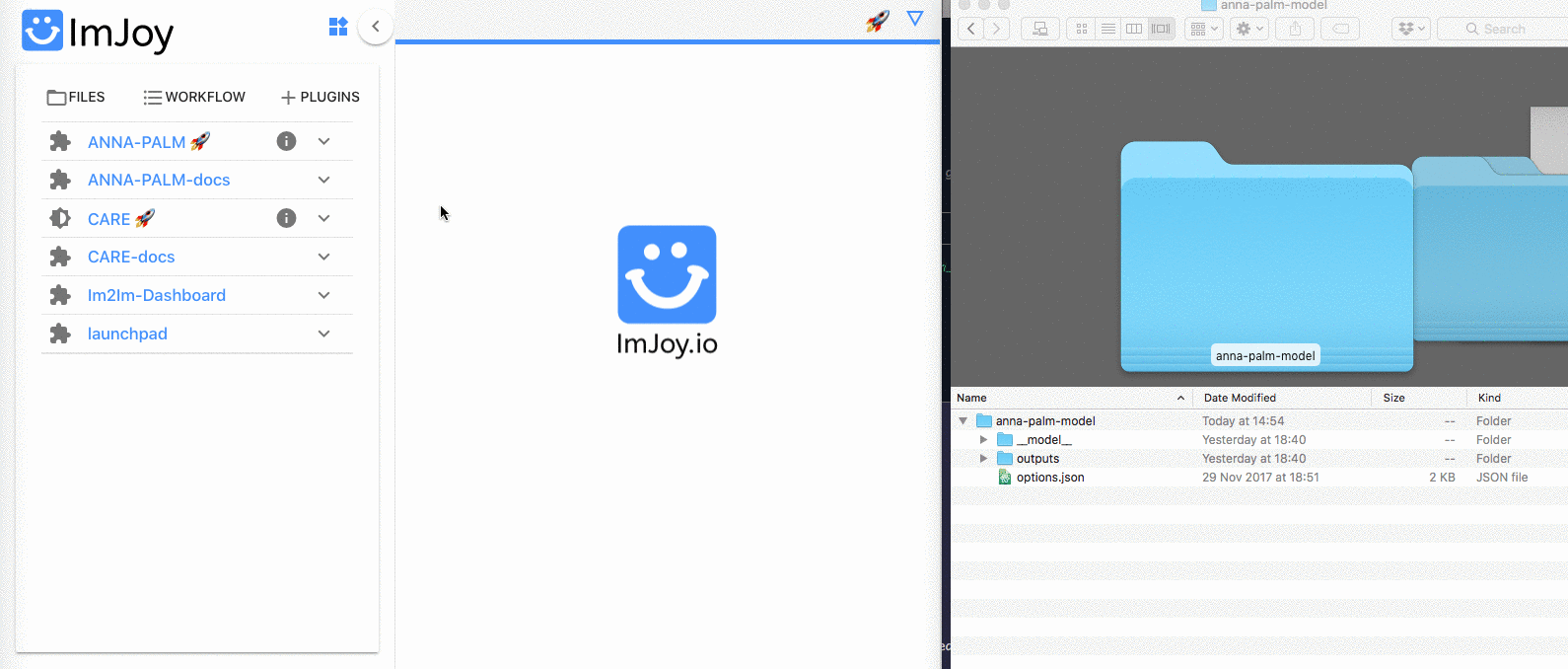Viewport: 1568px width, 669px height.
Task: Click the 'ImJoy' title text in header
Action: (121, 34)
